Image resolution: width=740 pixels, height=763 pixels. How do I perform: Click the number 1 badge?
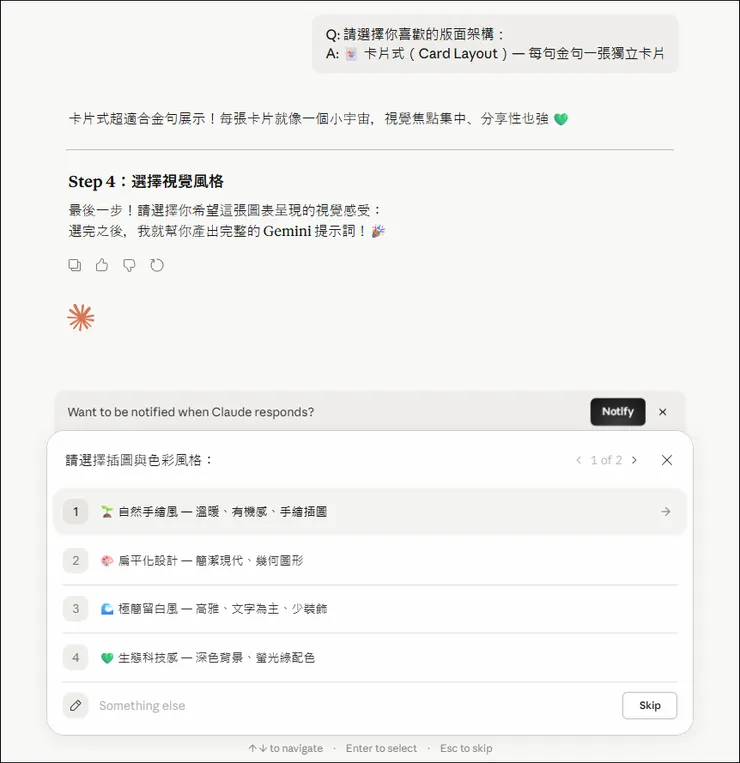click(75, 511)
